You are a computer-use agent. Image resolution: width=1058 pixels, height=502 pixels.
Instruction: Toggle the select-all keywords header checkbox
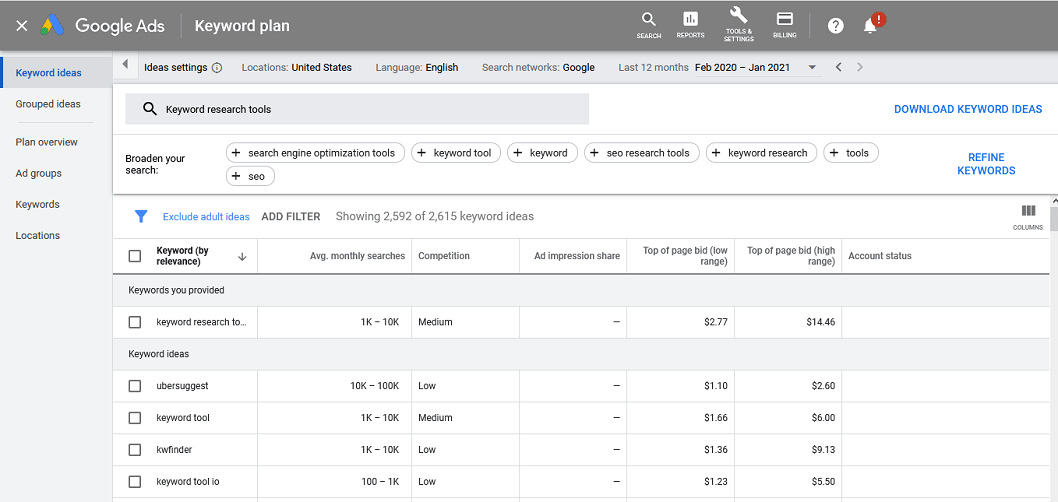point(135,256)
